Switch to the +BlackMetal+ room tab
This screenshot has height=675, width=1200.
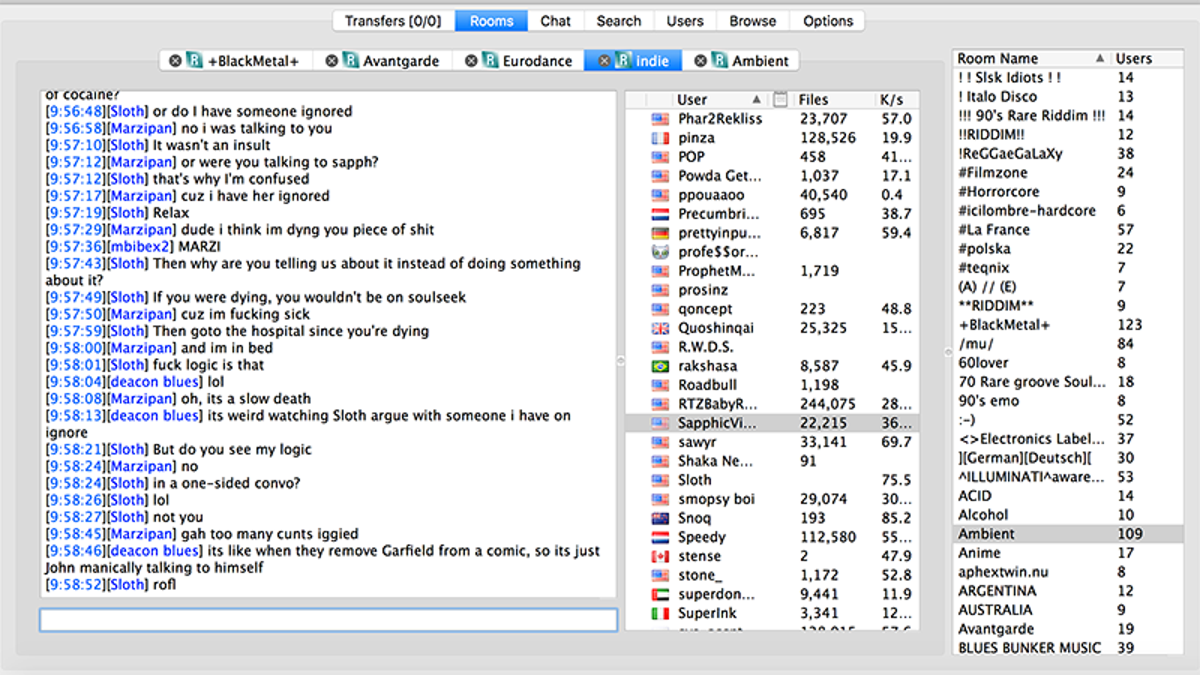pyautogui.click(x=235, y=61)
